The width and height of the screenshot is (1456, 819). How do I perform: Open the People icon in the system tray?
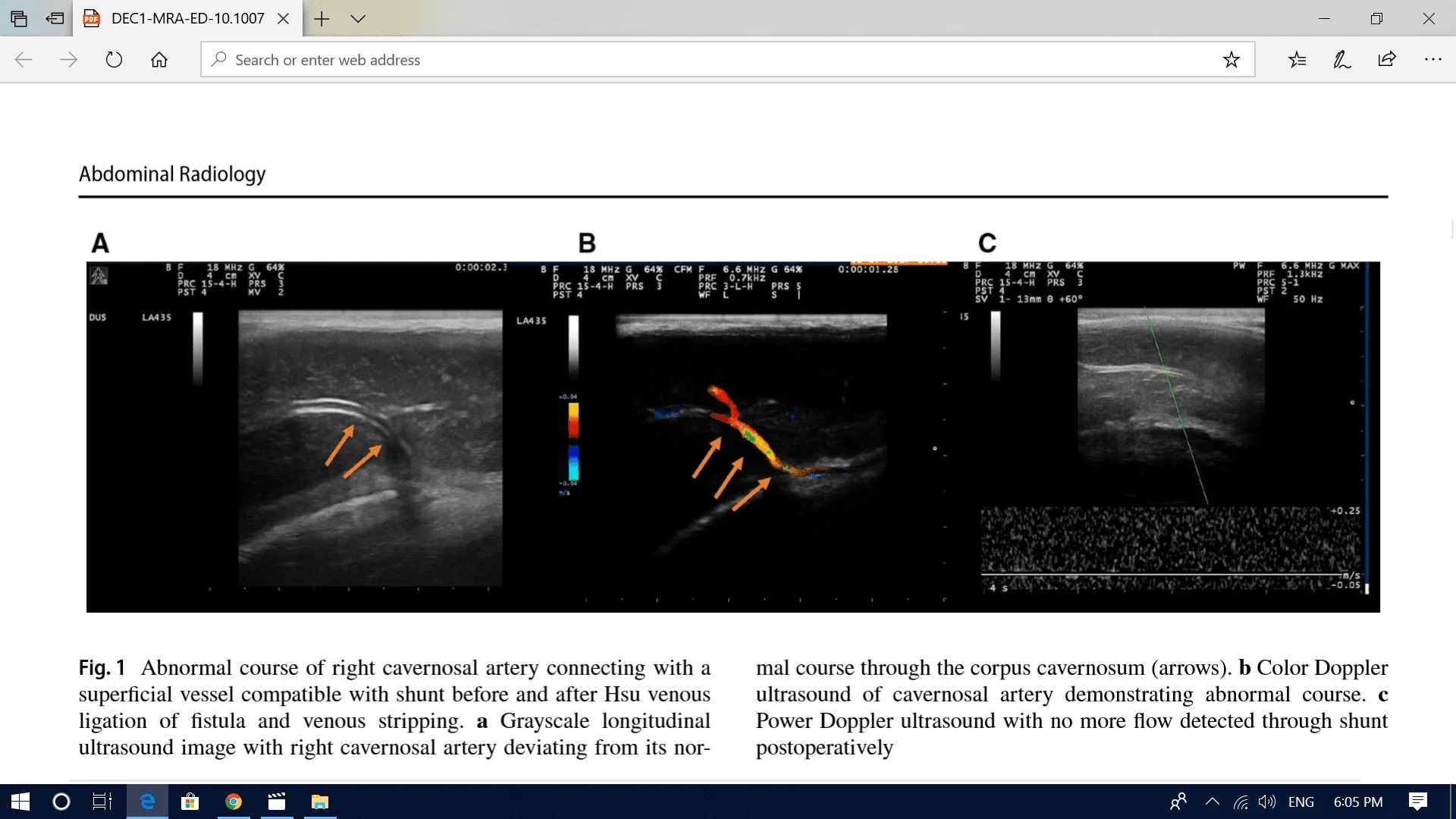pos(1178,802)
